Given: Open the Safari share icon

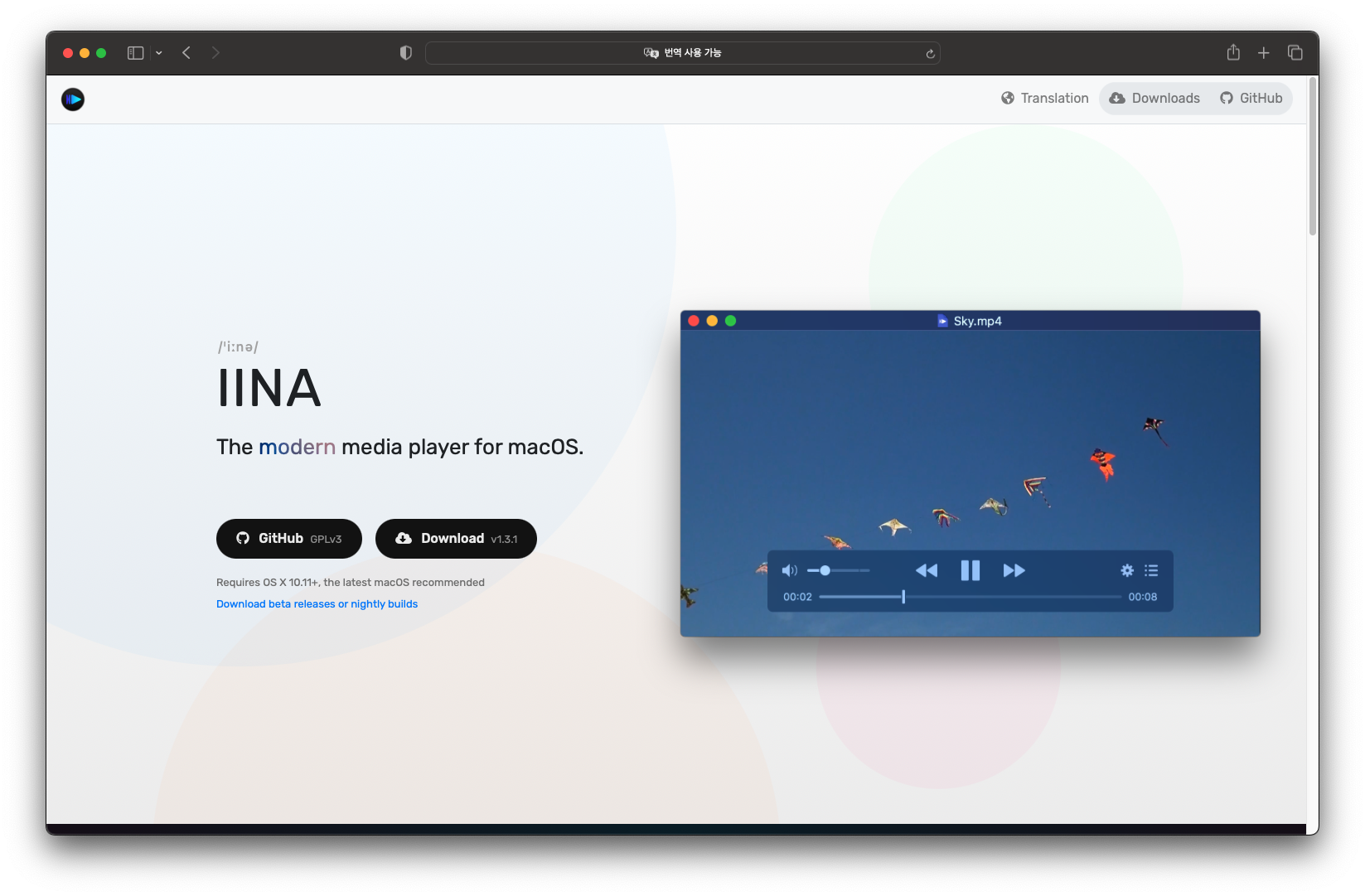Looking at the screenshot, I should 1233,52.
